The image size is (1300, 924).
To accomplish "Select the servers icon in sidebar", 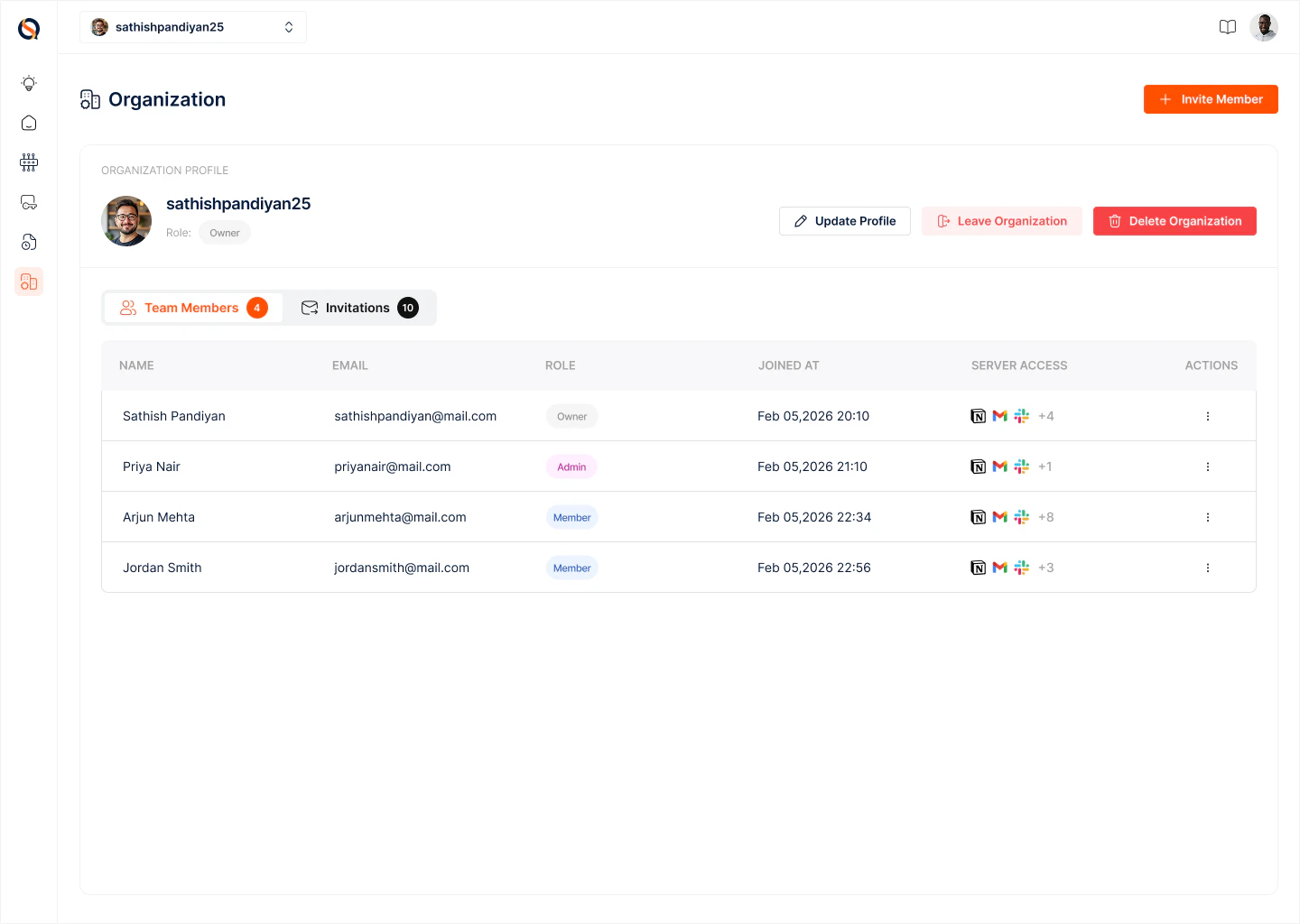I will click(28, 162).
